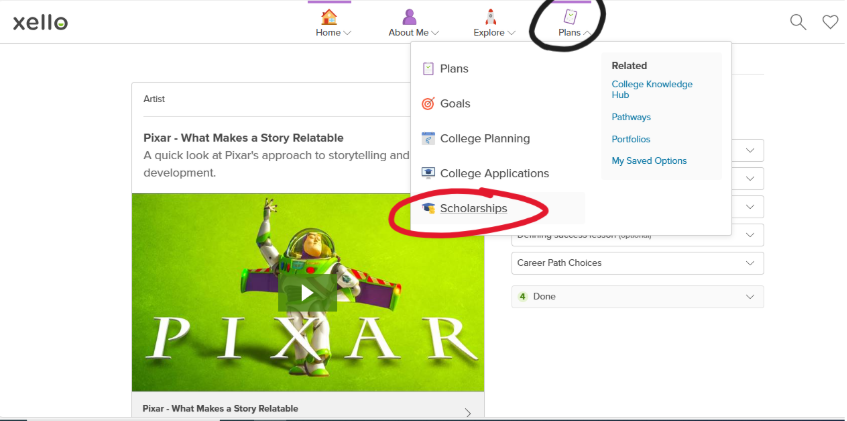This screenshot has width=847, height=421.
Task: Open the Portfolios related link
Action: pyautogui.click(x=630, y=139)
